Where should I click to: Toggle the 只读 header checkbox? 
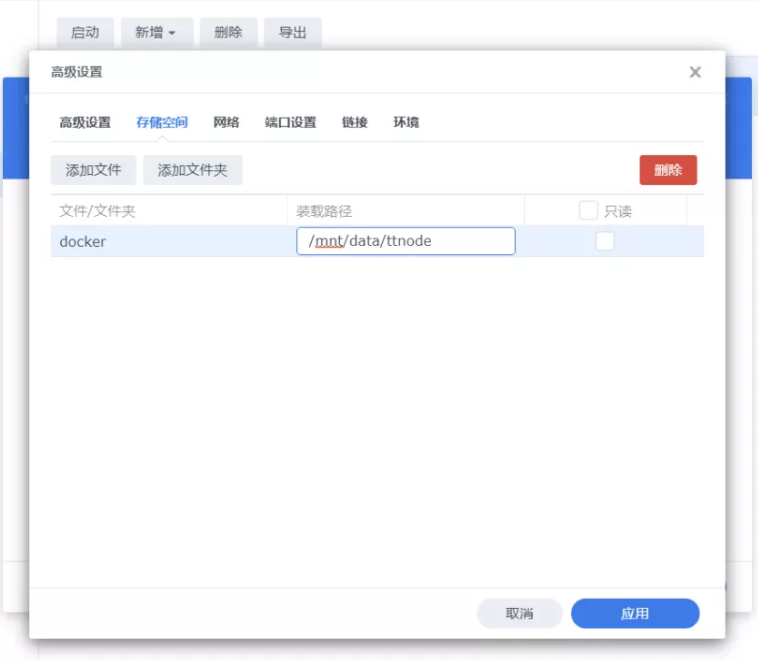click(x=588, y=211)
